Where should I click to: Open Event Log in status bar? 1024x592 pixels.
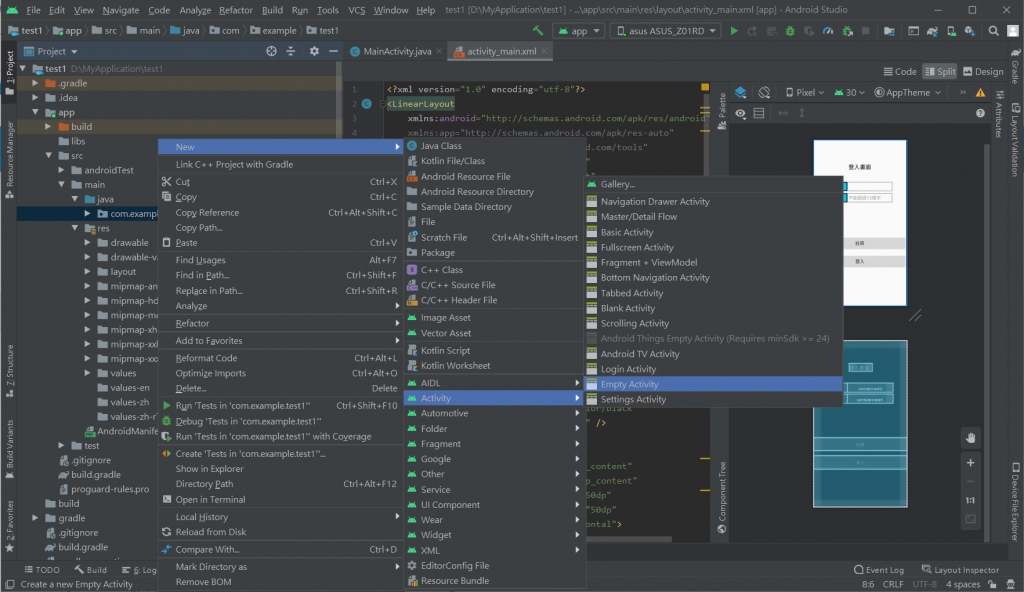click(878, 570)
